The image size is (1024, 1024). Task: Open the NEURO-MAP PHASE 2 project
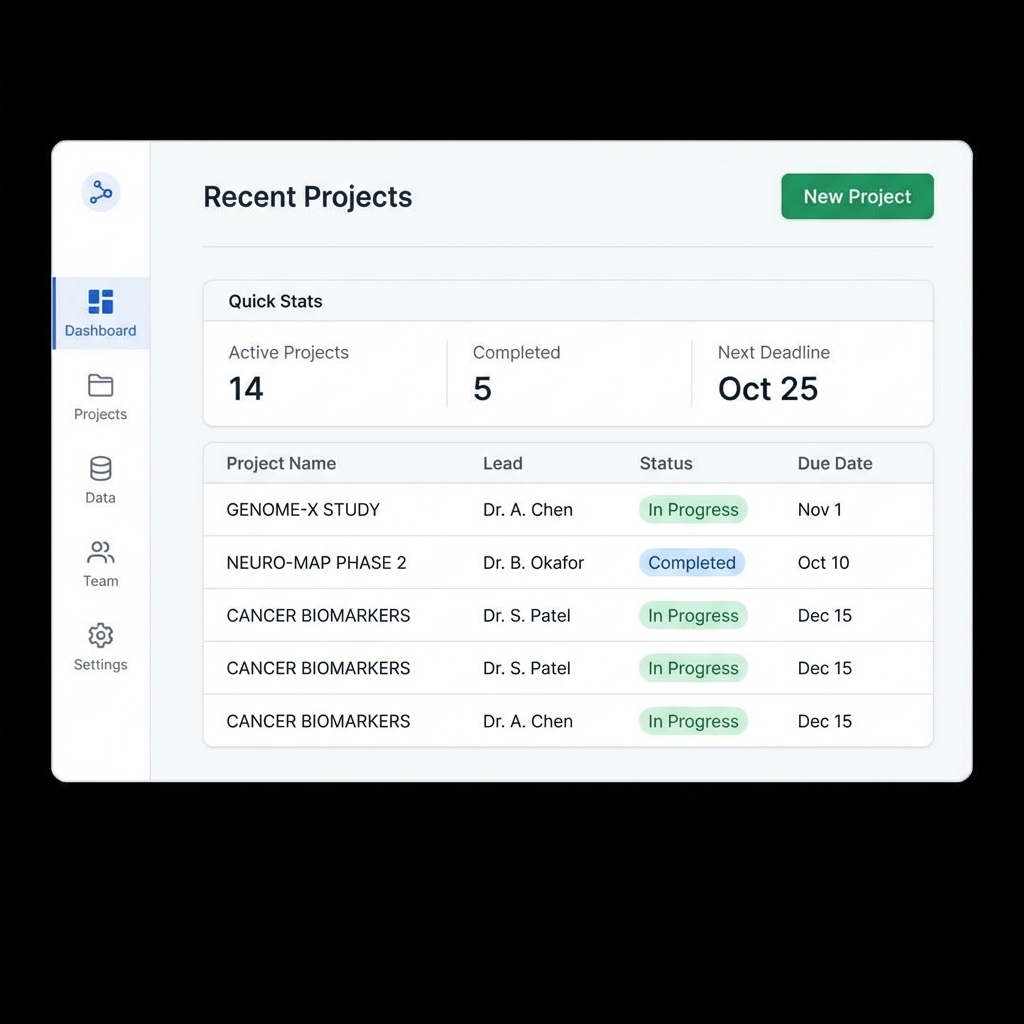pos(316,563)
